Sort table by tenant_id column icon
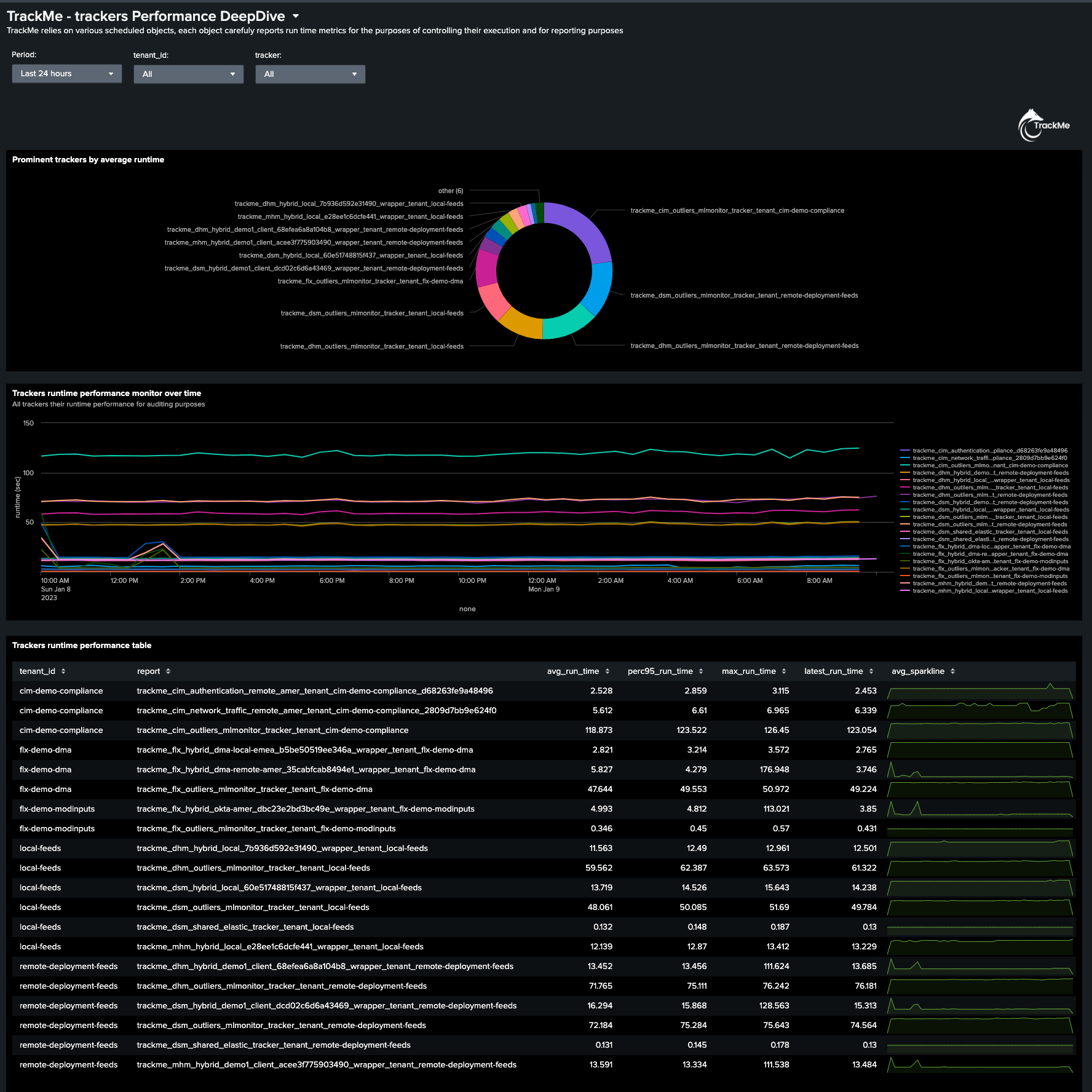Image resolution: width=1092 pixels, height=1092 pixels. (63, 671)
